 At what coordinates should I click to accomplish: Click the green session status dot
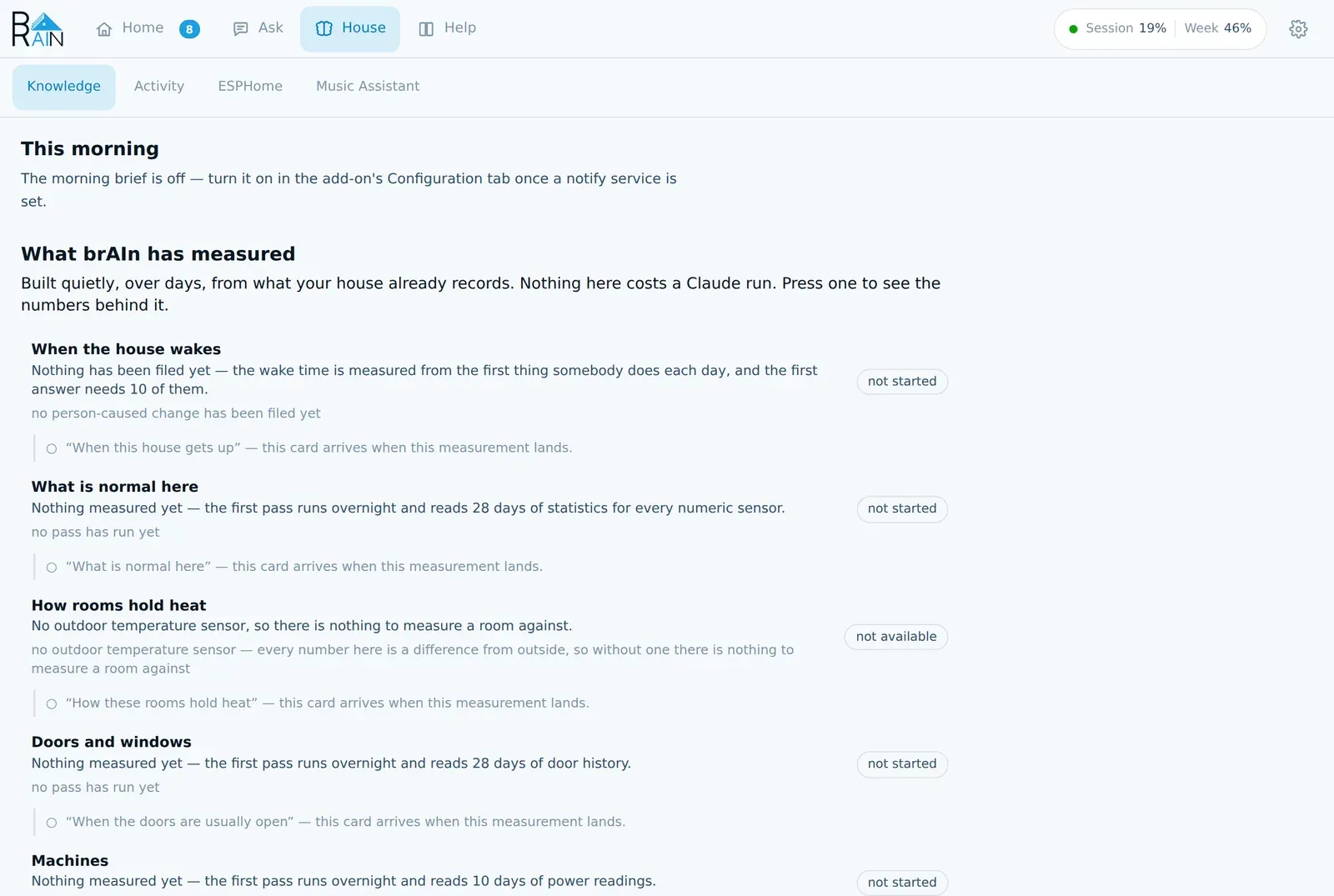pos(1074,29)
